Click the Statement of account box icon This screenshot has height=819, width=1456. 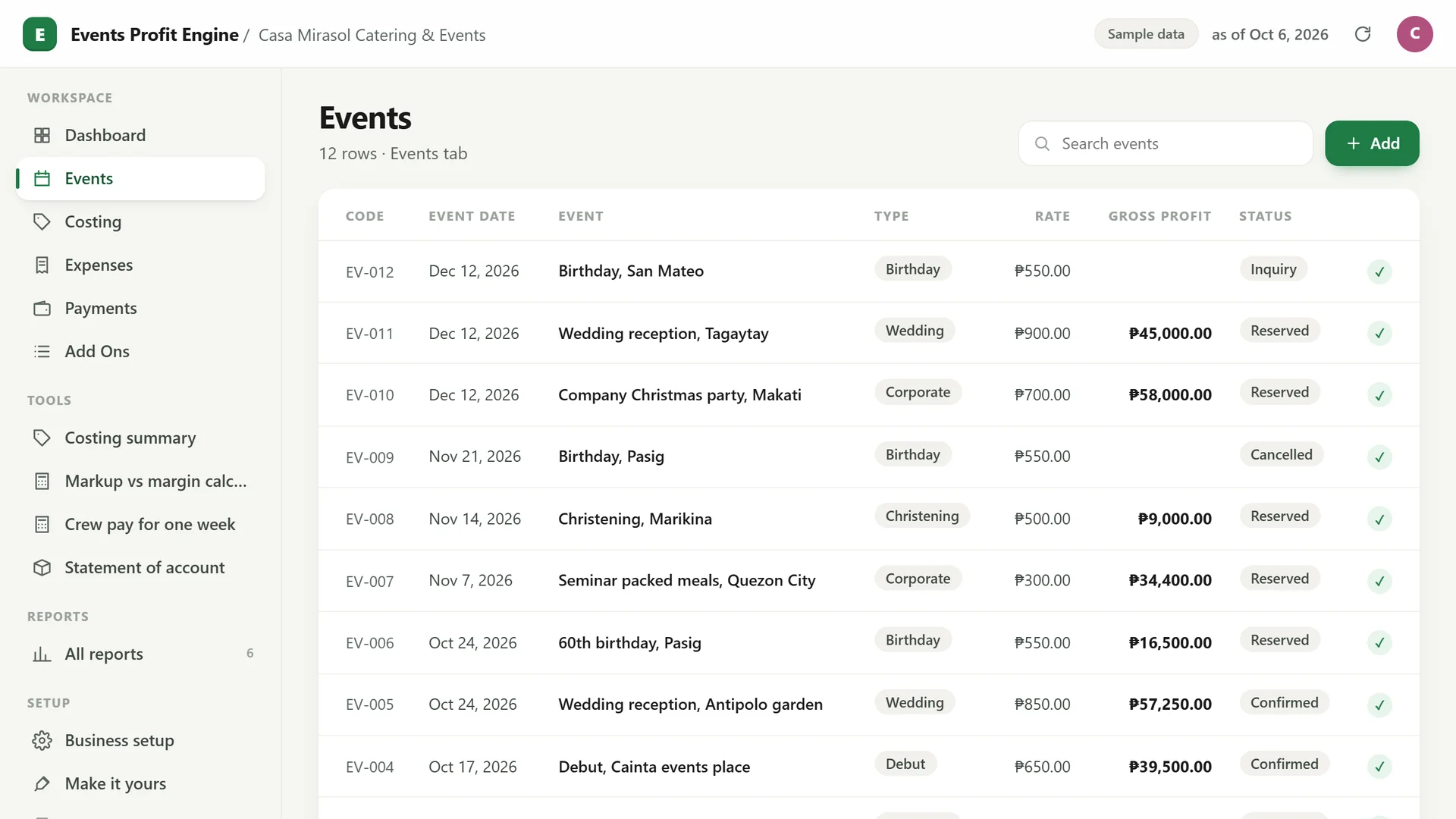[x=42, y=568]
